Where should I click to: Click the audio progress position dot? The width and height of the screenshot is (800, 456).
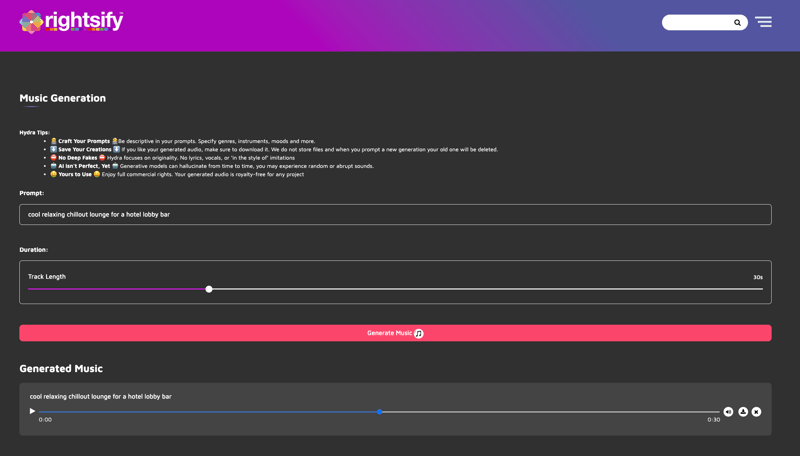(x=380, y=412)
